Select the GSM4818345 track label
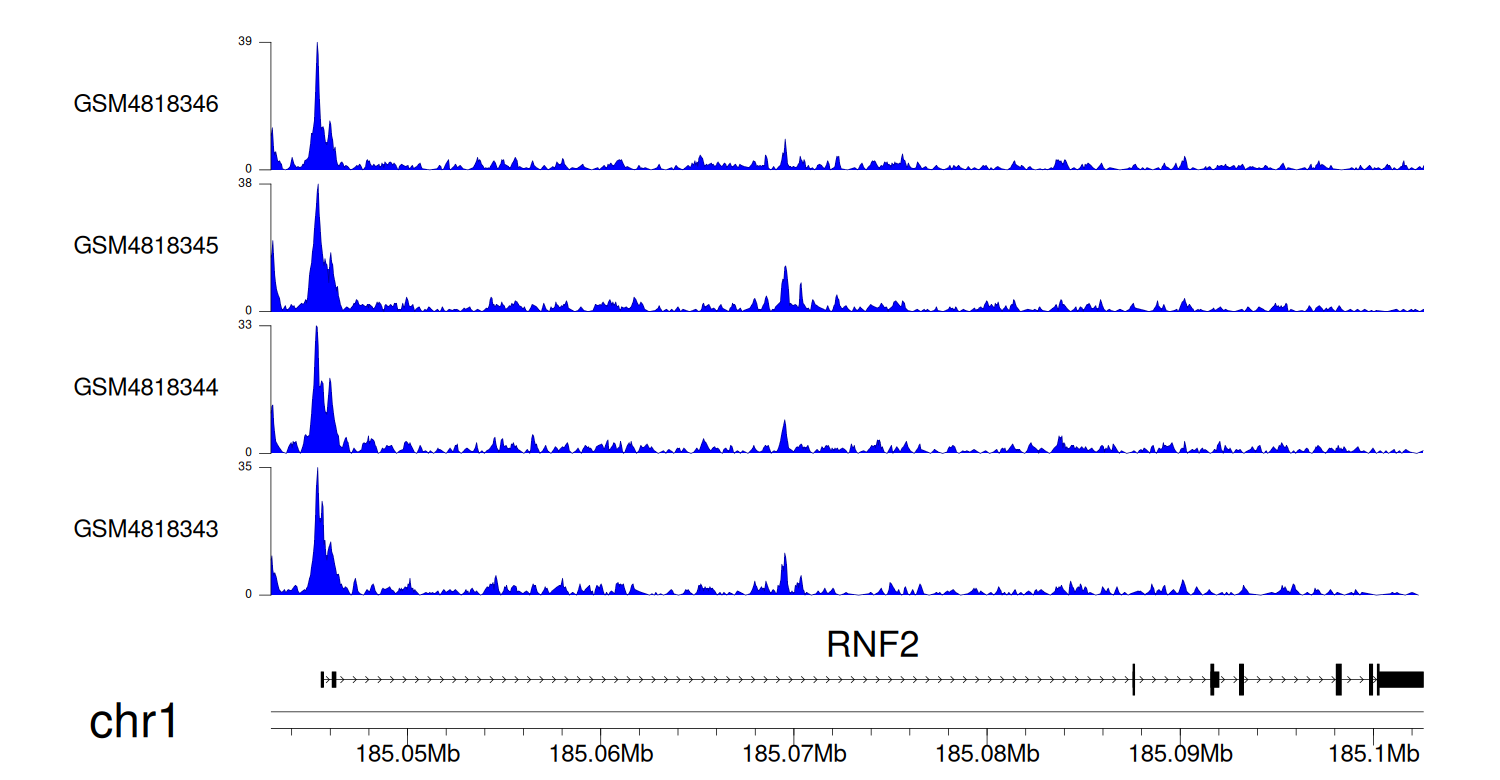Viewport: 1500px width, 780px height. [x=146, y=245]
